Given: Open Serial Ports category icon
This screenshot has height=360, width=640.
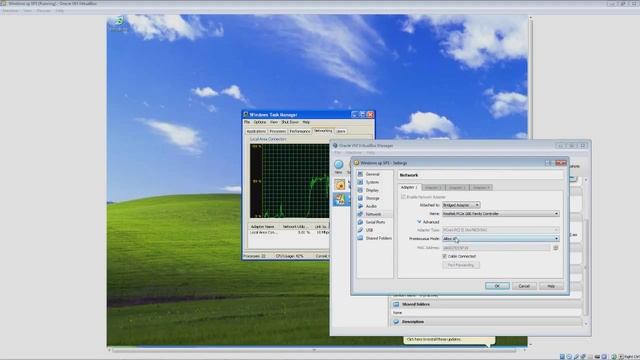Looking at the screenshot, I should [360, 222].
